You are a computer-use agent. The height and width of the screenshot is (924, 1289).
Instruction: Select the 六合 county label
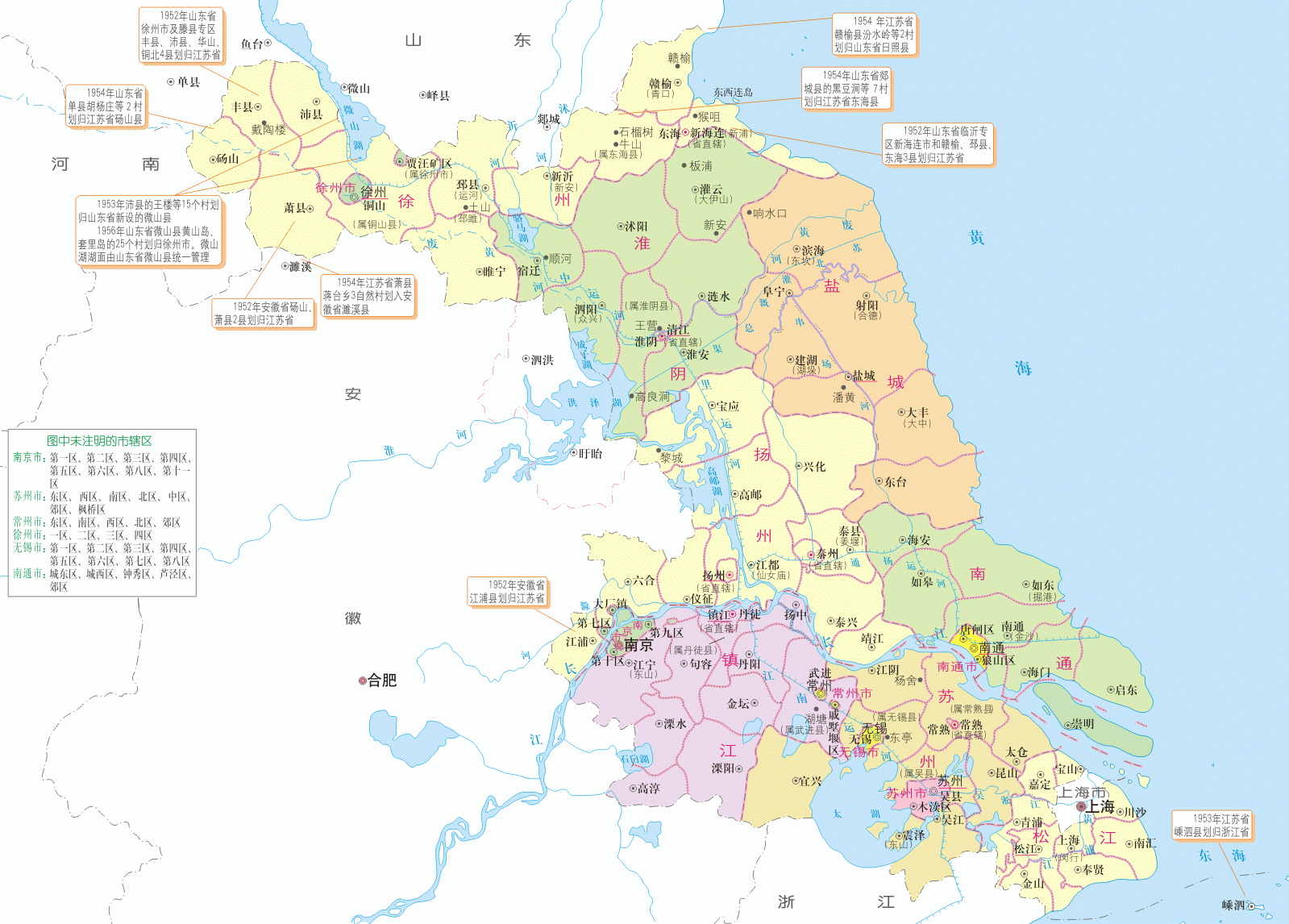(644, 581)
